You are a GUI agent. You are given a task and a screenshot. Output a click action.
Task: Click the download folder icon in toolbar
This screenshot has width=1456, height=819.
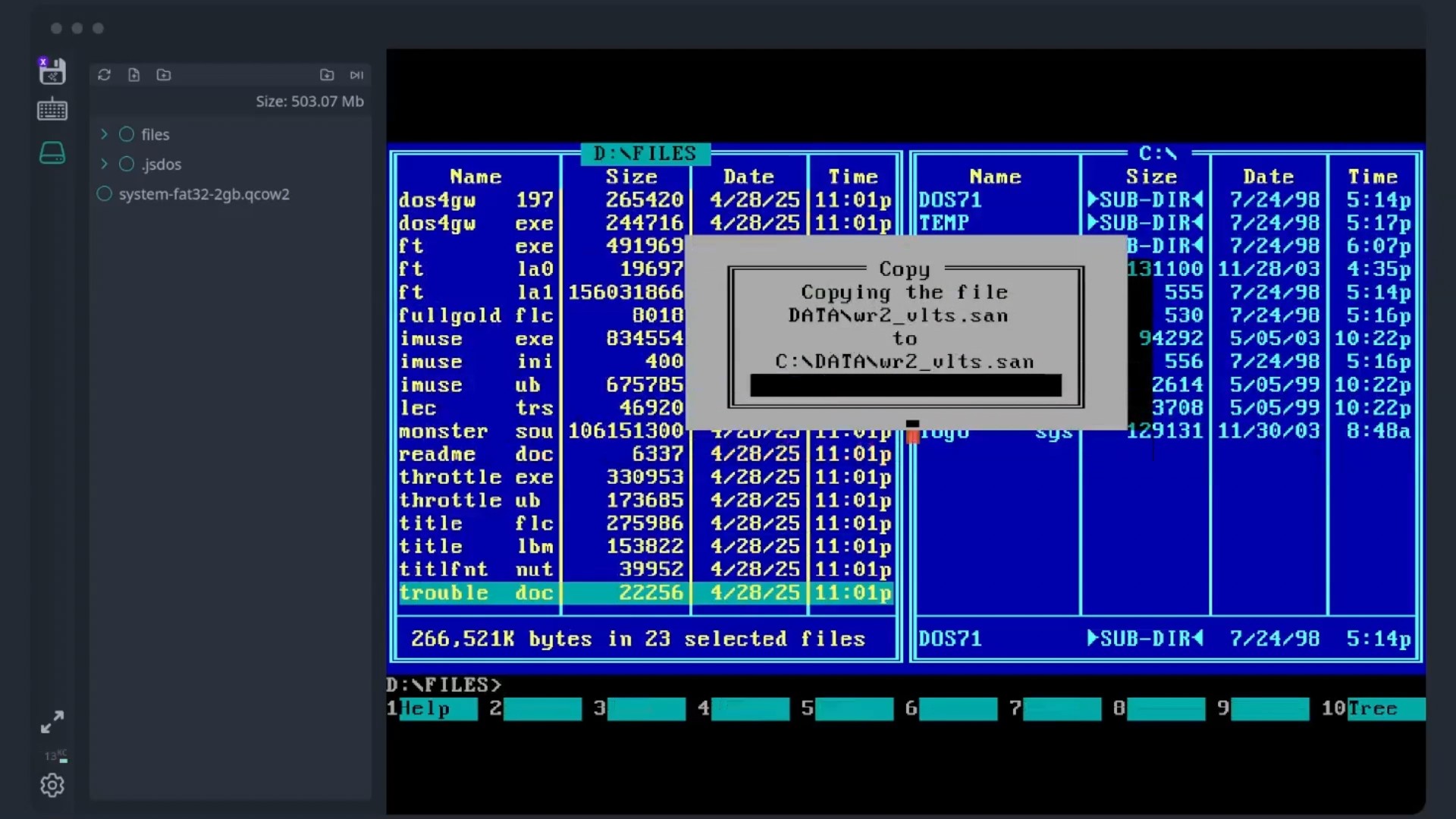click(x=327, y=74)
